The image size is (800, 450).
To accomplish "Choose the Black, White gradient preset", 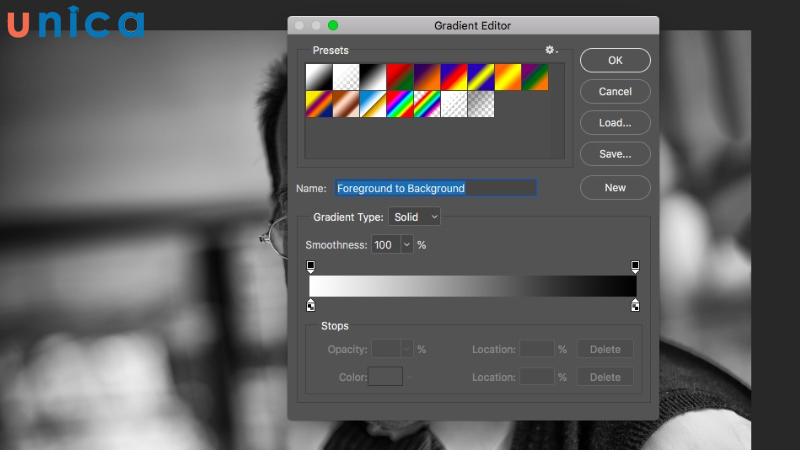I will click(x=373, y=77).
